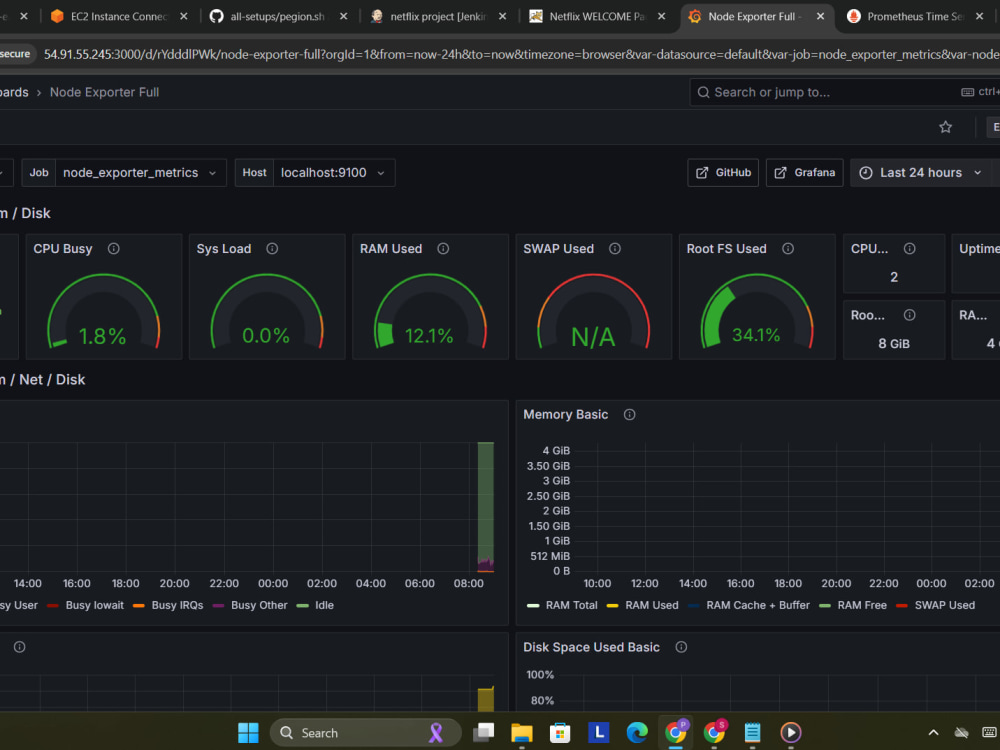1000x750 pixels.
Task: Open CPU Busy panel info icon
Action: [x=114, y=249]
